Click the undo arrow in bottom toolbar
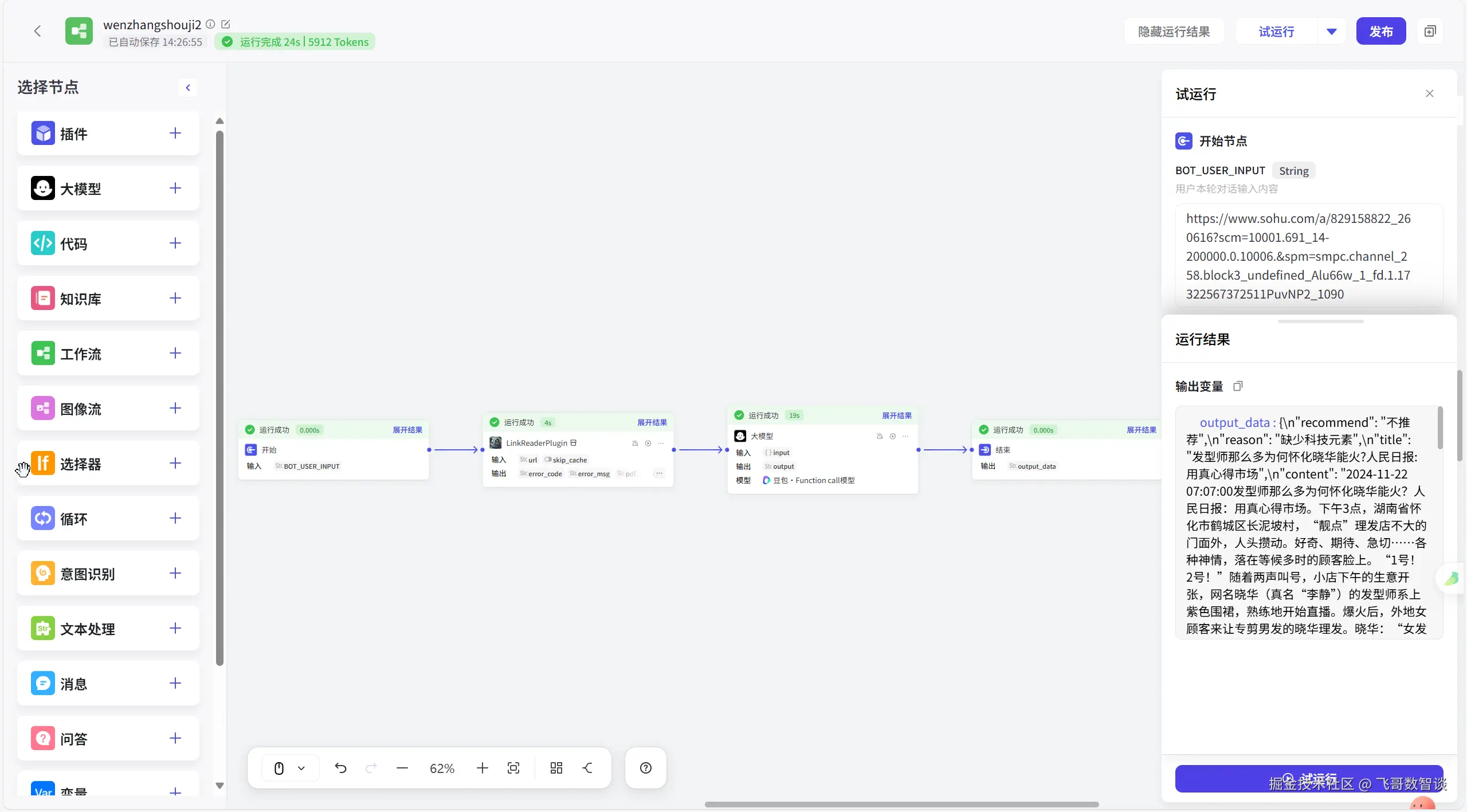Image resolution: width=1467 pixels, height=812 pixels. click(340, 768)
